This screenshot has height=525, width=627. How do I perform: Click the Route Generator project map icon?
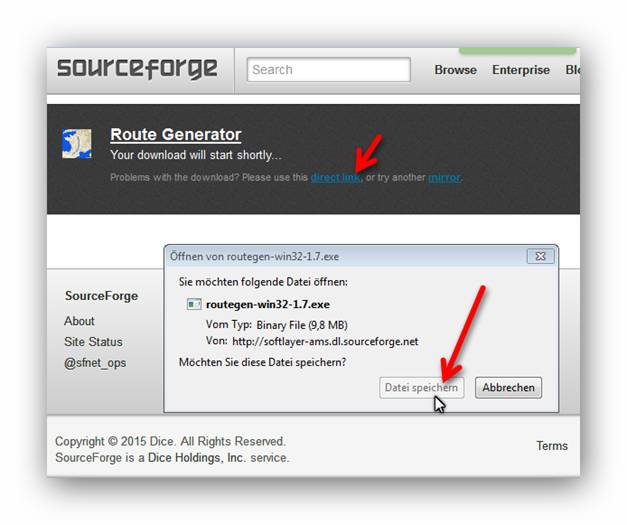tap(77, 144)
